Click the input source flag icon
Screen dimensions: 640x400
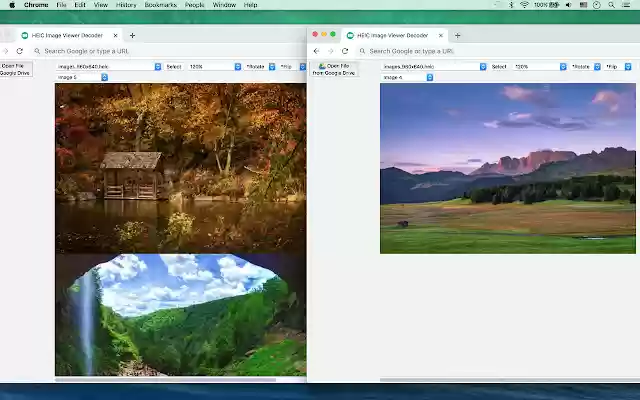click(x=583, y=5)
